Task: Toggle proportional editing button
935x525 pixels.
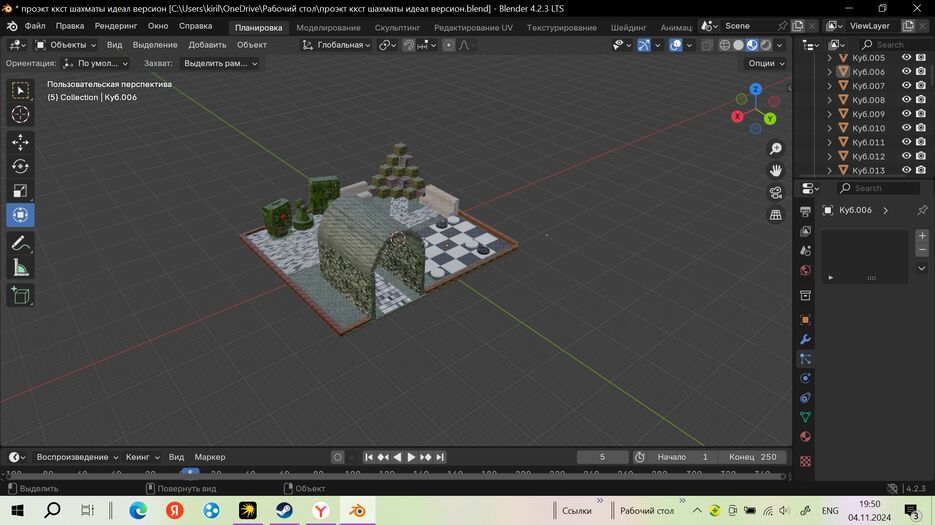Action: pyautogui.click(x=448, y=45)
